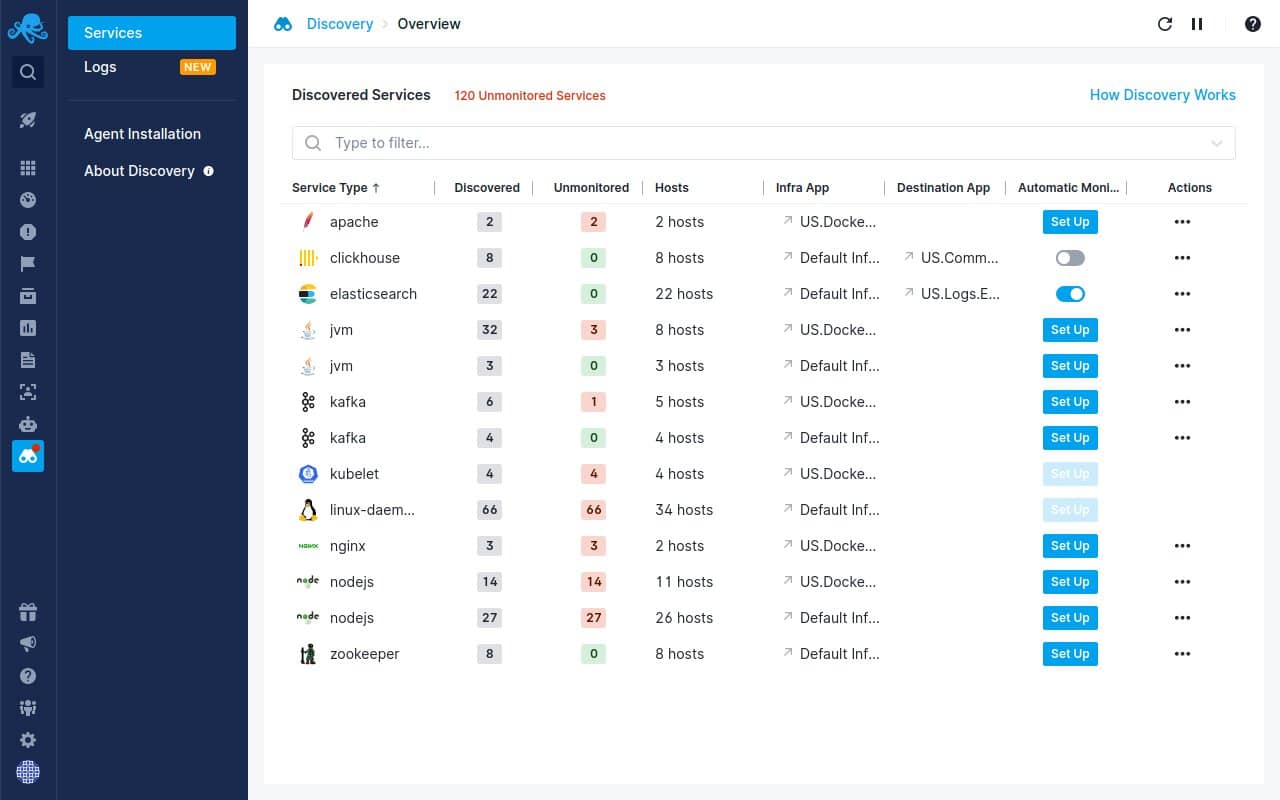Screen dimensions: 1280x800
Task: Open How Discovery Works link
Action: pyautogui.click(x=1162, y=95)
